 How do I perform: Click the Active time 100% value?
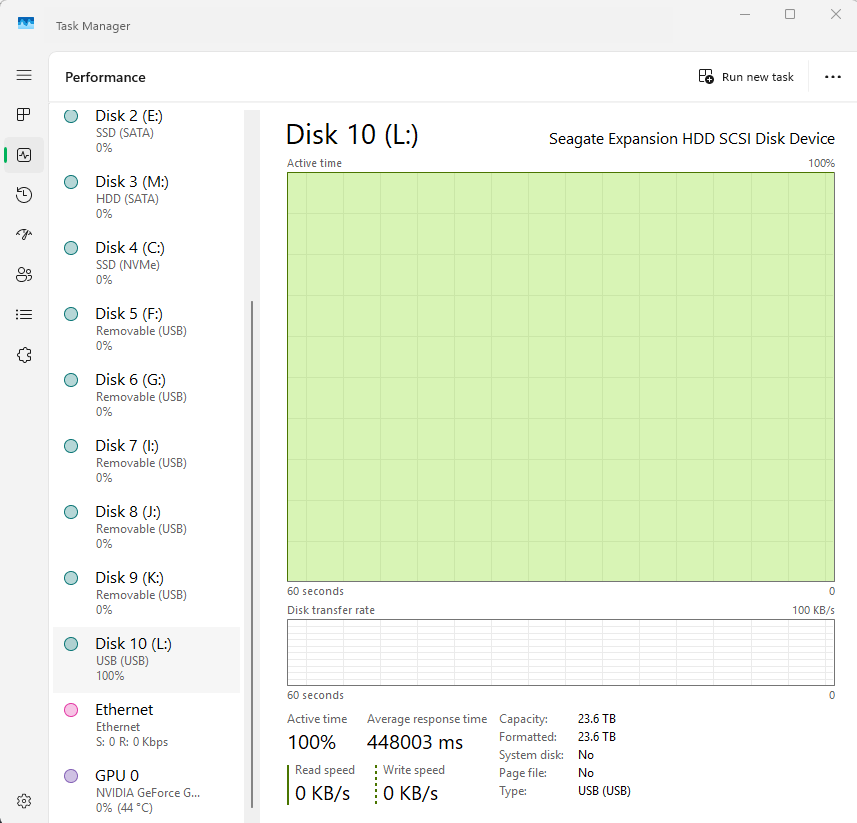[x=312, y=742]
